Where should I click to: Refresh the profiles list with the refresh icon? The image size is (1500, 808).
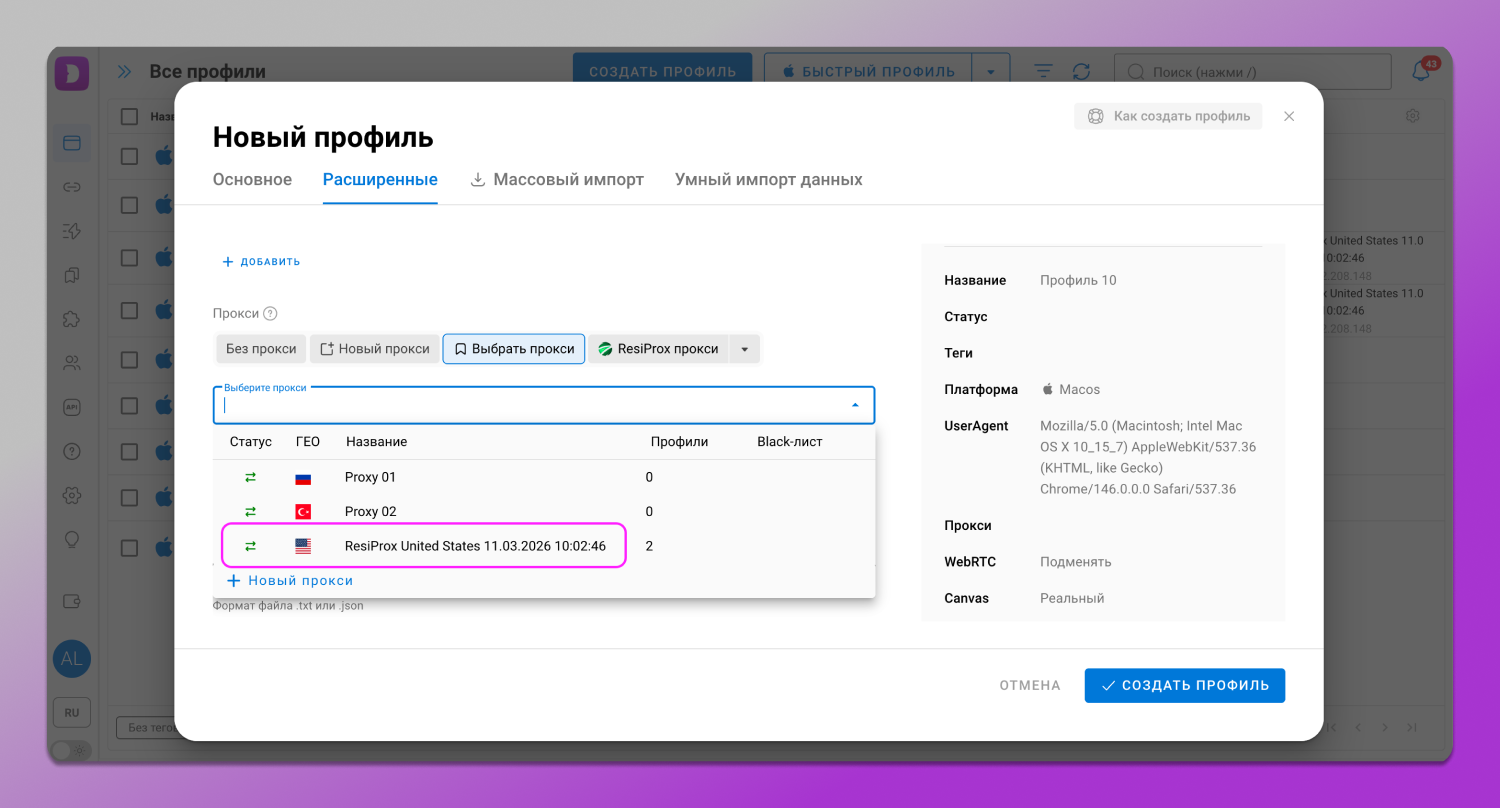[1081, 71]
